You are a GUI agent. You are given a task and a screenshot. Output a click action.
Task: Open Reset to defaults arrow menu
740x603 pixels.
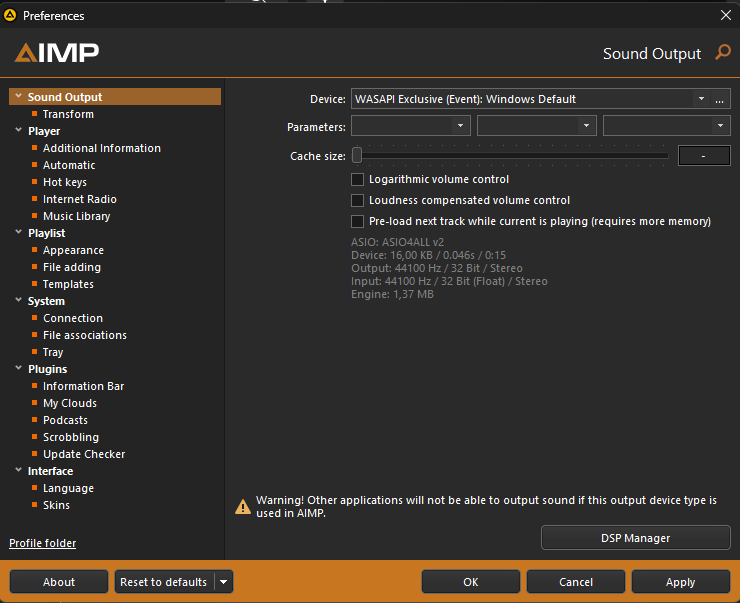pos(224,582)
